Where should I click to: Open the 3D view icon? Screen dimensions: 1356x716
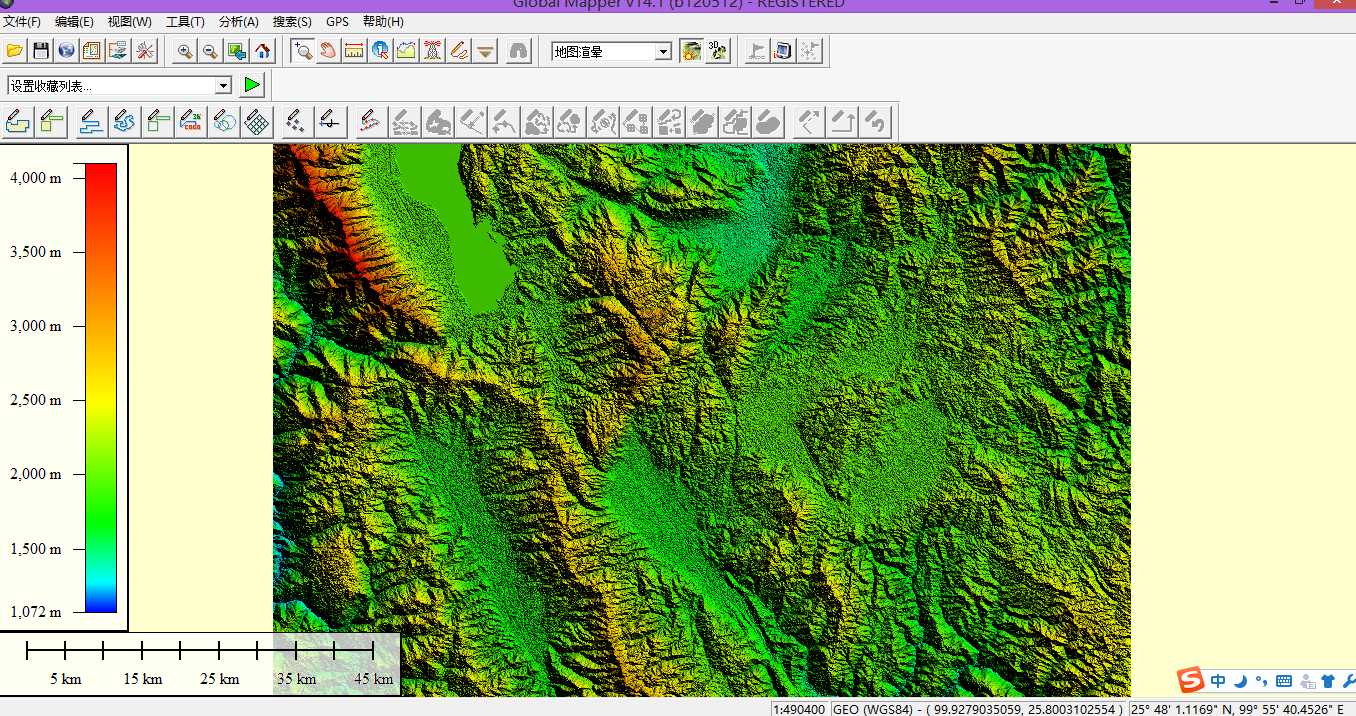tap(717, 51)
